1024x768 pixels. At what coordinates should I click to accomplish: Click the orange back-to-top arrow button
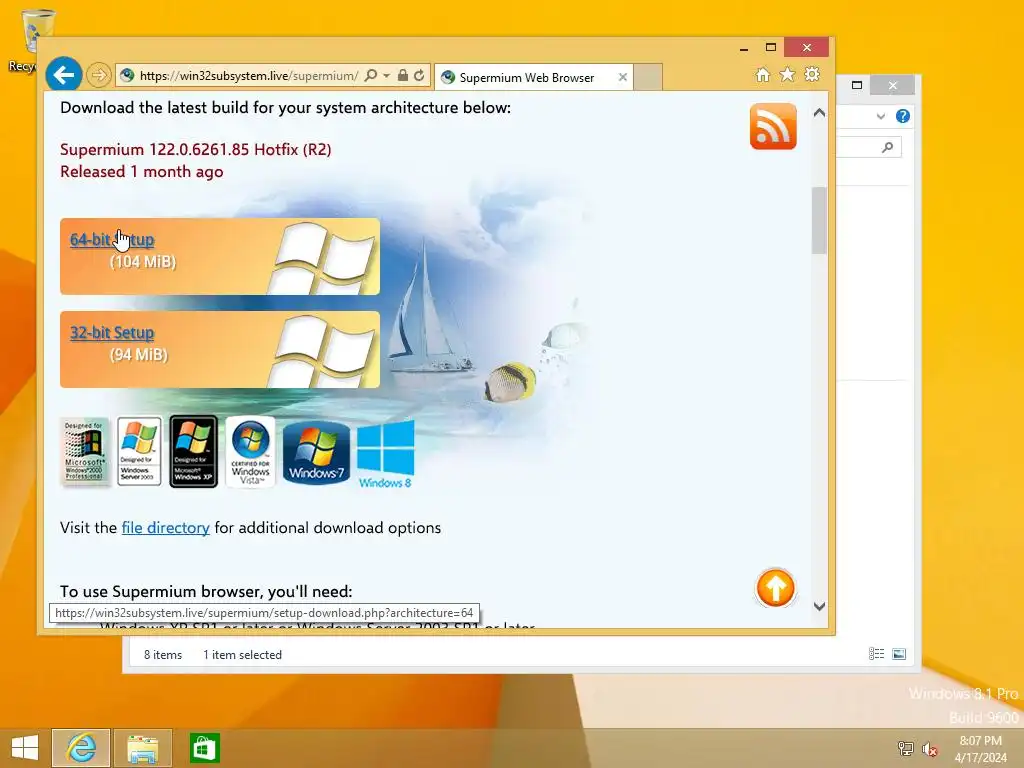click(x=775, y=588)
